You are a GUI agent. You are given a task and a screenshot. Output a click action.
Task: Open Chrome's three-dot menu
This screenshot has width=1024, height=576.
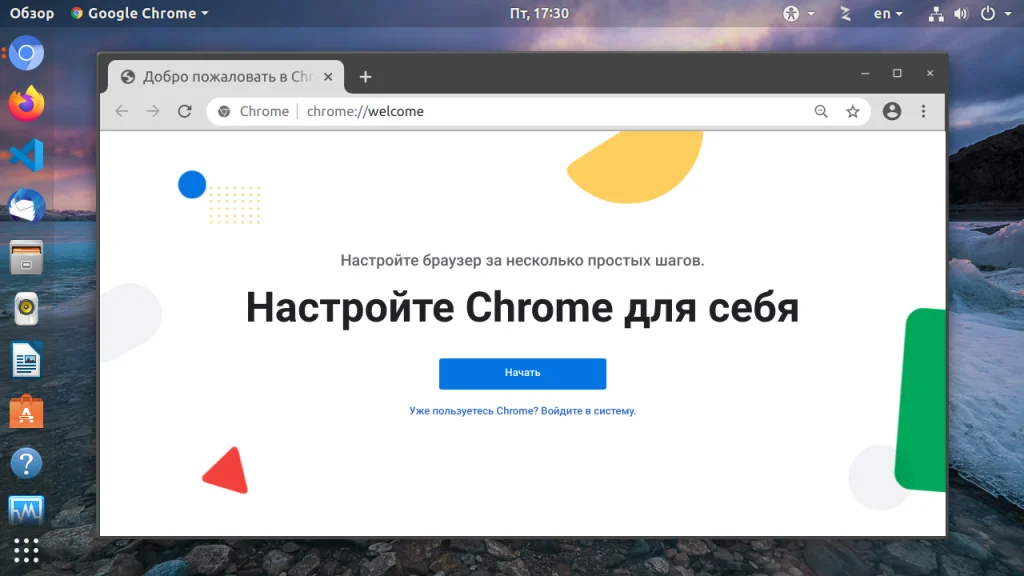click(x=923, y=111)
